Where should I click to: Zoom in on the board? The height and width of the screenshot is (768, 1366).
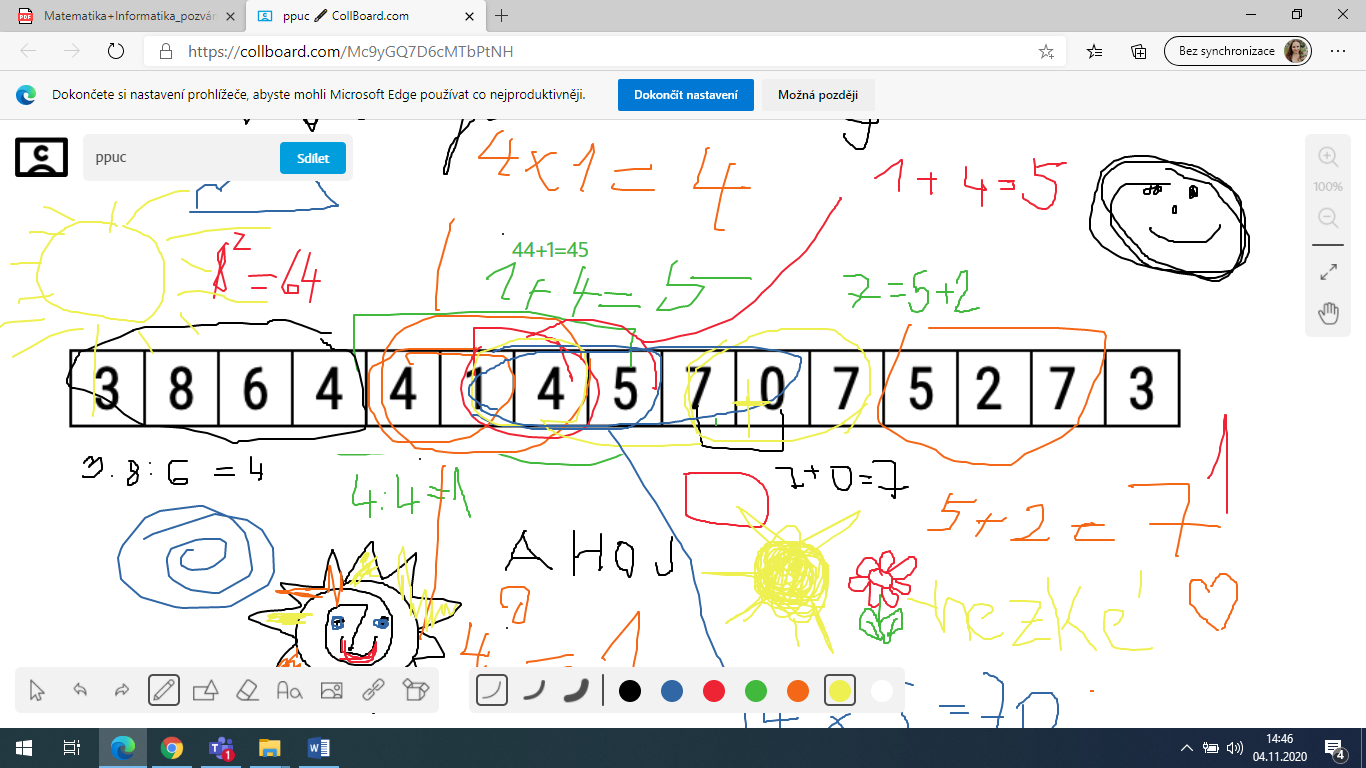(1328, 157)
